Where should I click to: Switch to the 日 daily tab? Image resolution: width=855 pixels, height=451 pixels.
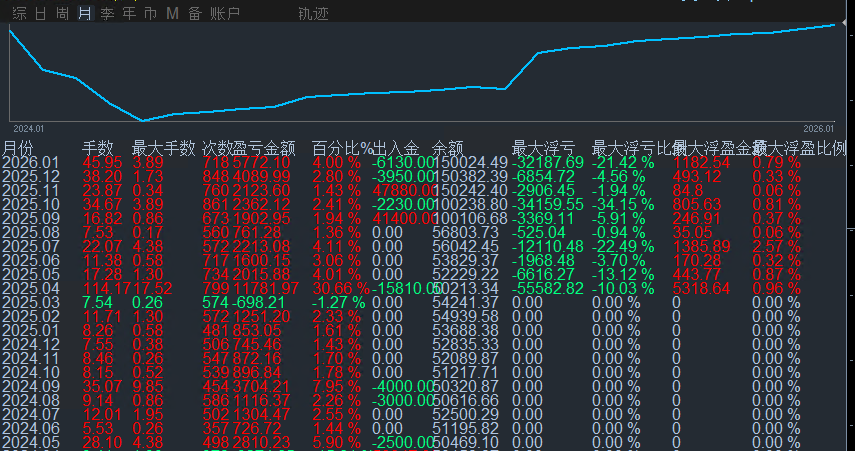coord(41,14)
